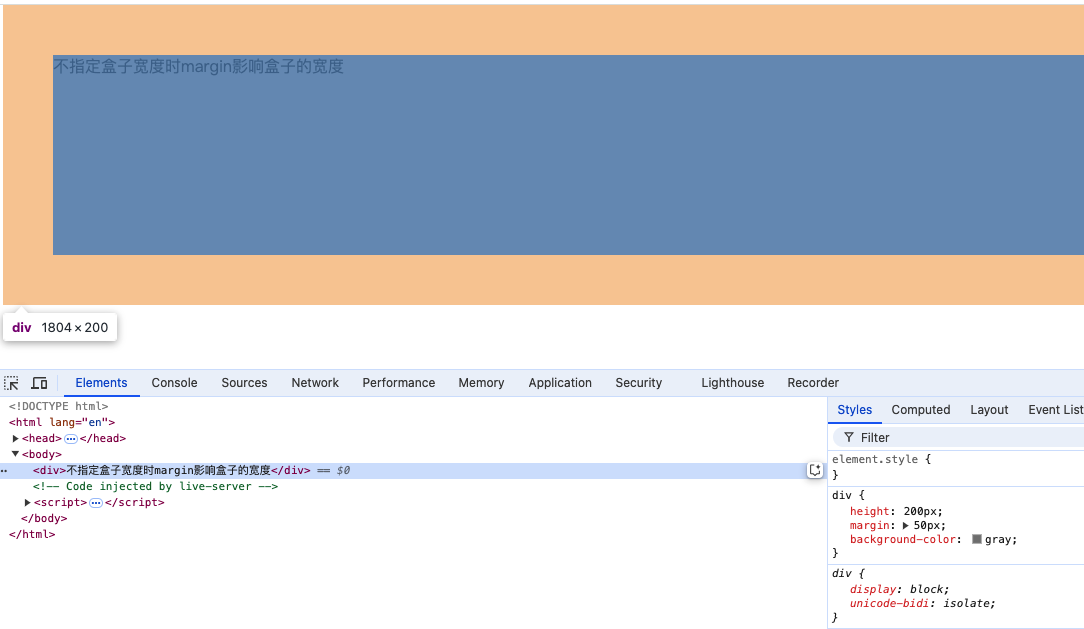
Task: Expand the head element node
Action: [x=15, y=438]
